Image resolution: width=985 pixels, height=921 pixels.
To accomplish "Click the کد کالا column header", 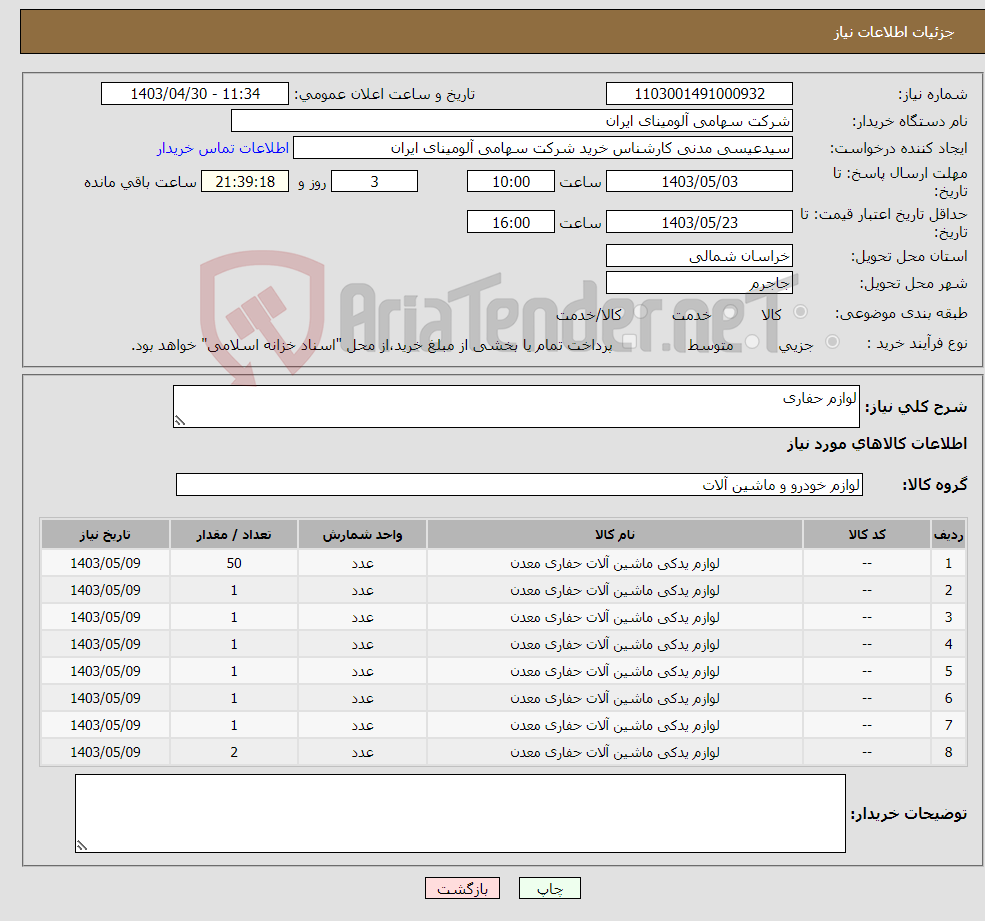I will click(x=867, y=535).
